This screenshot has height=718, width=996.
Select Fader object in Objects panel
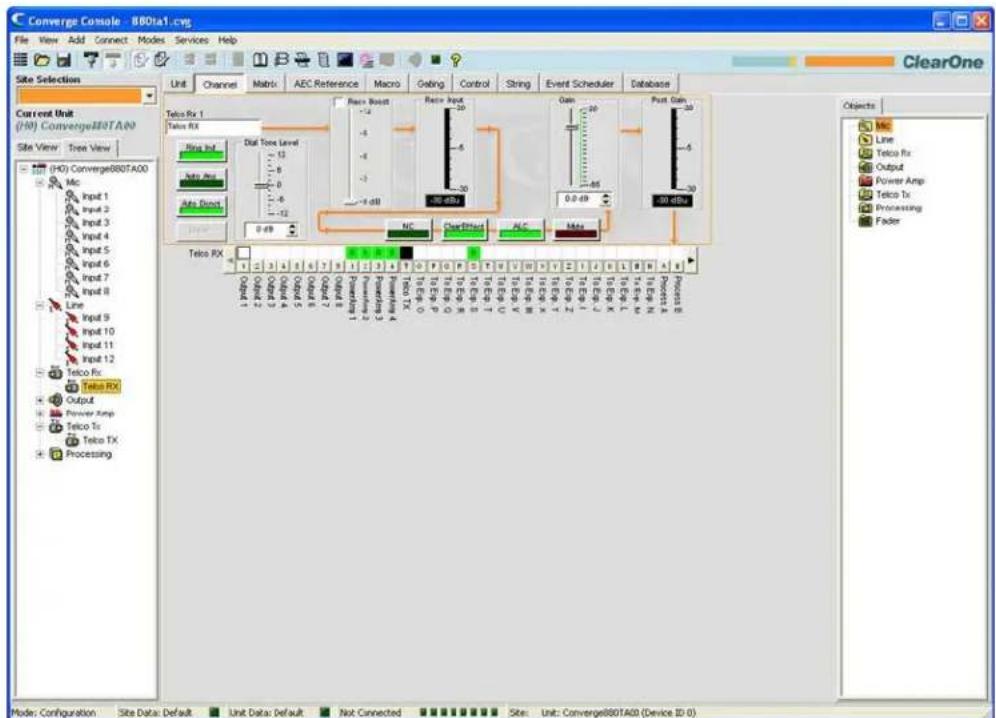(880, 221)
